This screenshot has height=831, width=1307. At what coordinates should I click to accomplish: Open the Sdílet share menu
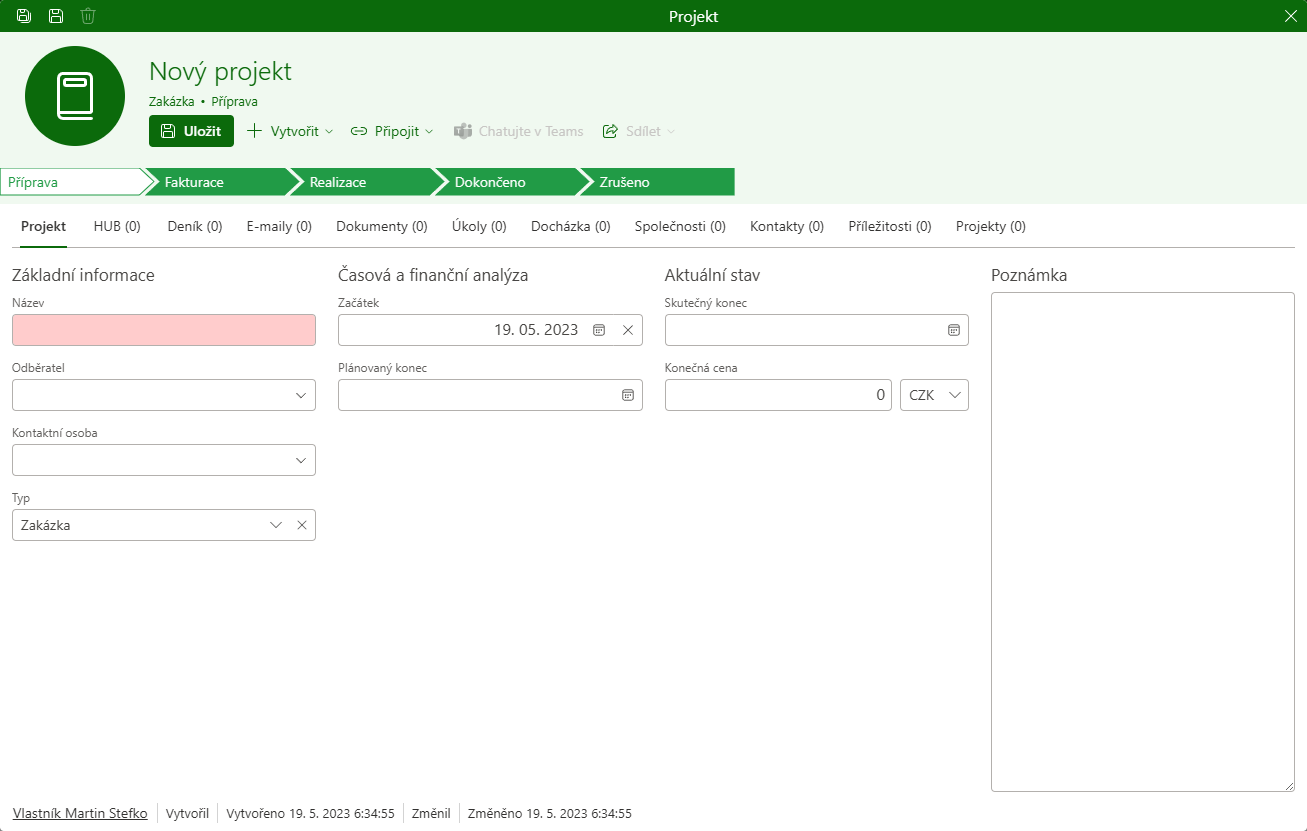[x=639, y=131]
